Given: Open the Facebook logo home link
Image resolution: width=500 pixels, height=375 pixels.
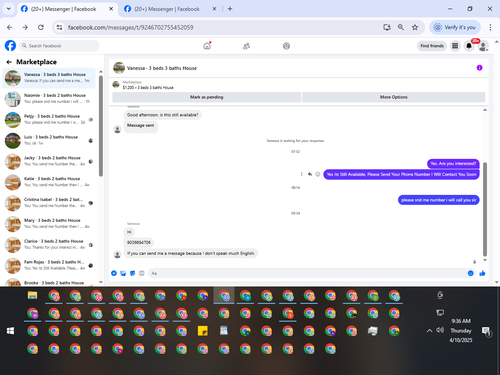Looking at the screenshot, I should tap(10, 46).
